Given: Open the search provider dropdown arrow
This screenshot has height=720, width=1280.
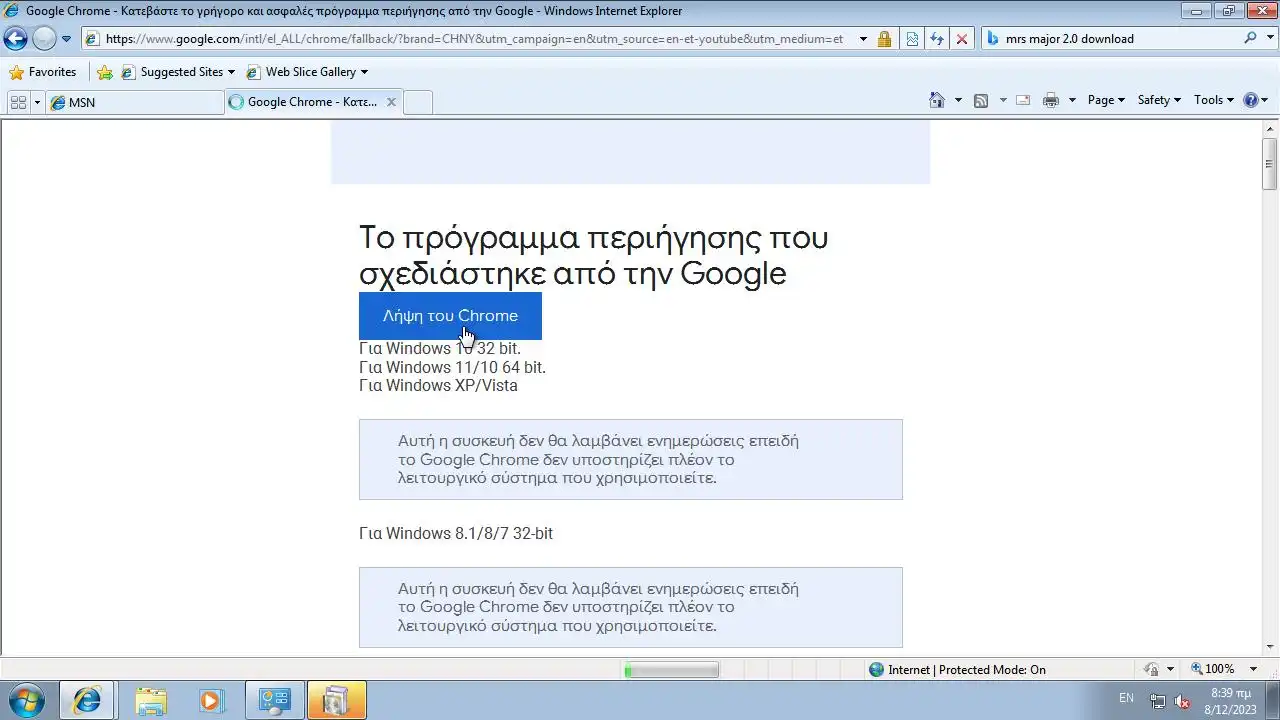Looking at the screenshot, I should pos(1268,39).
